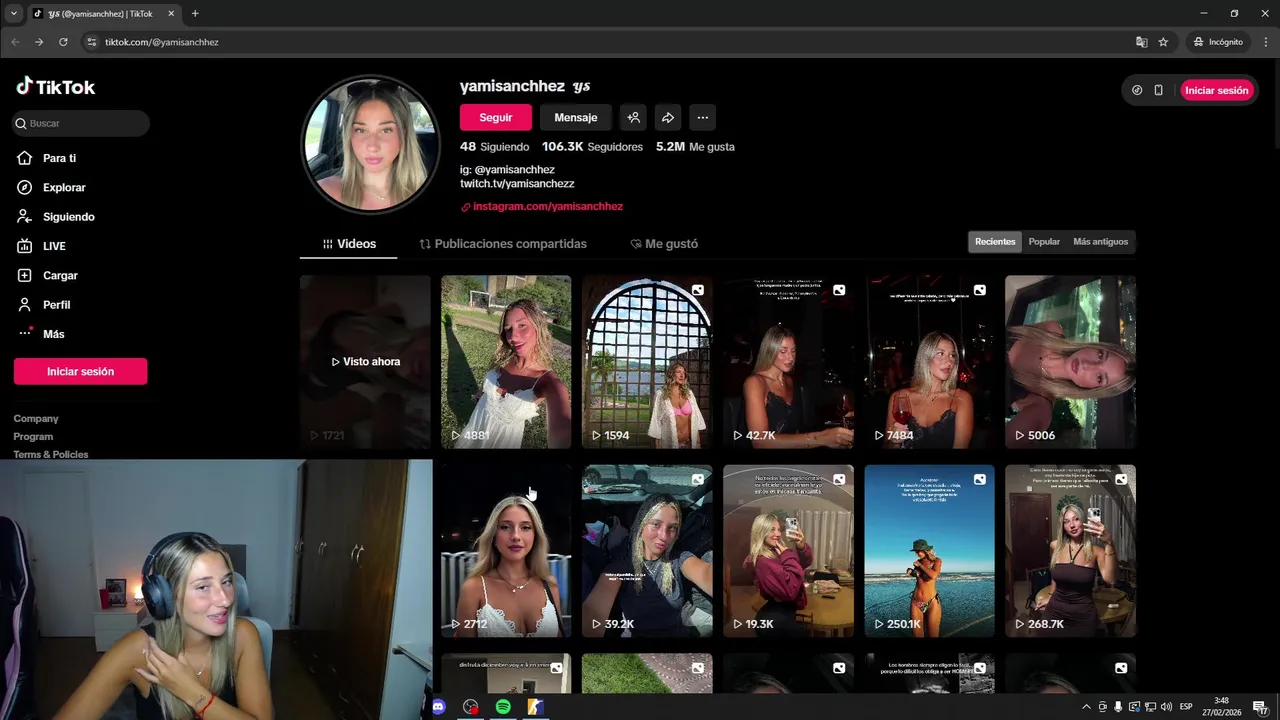Reload the page with the refresh icon

click(63, 42)
